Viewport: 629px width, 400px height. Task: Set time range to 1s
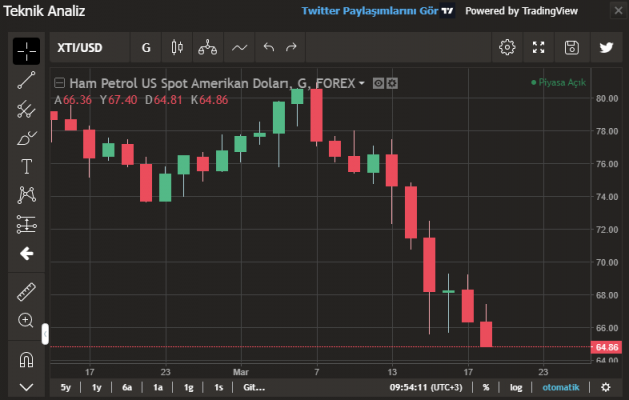[x=219, y=388]
